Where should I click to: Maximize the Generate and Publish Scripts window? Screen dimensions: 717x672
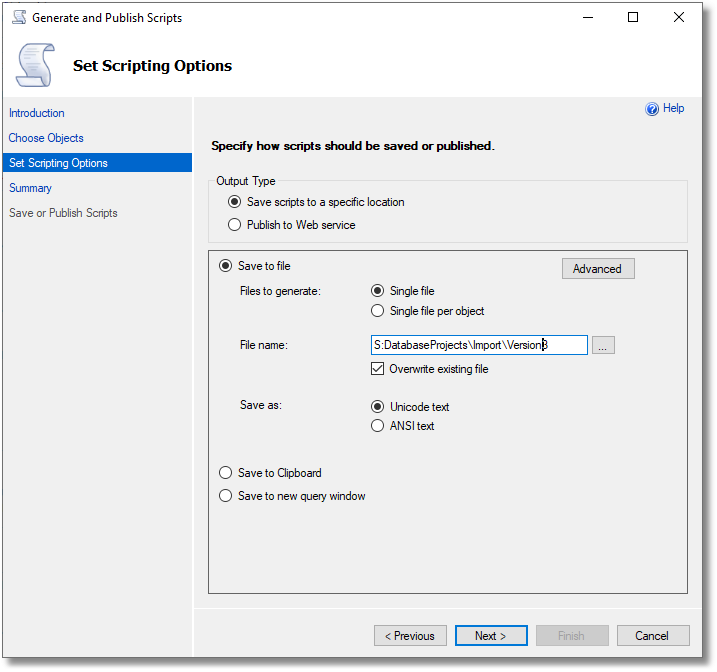(633, 17)
